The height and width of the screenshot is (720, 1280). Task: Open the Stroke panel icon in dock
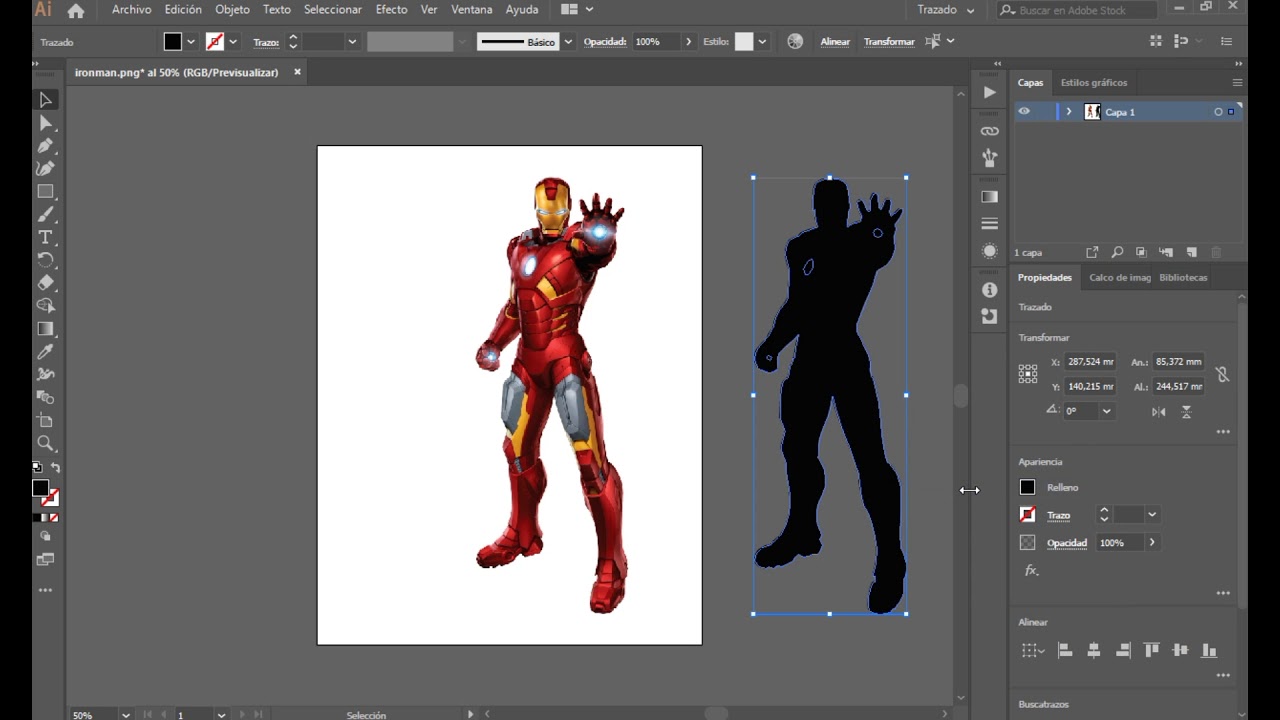989,223
